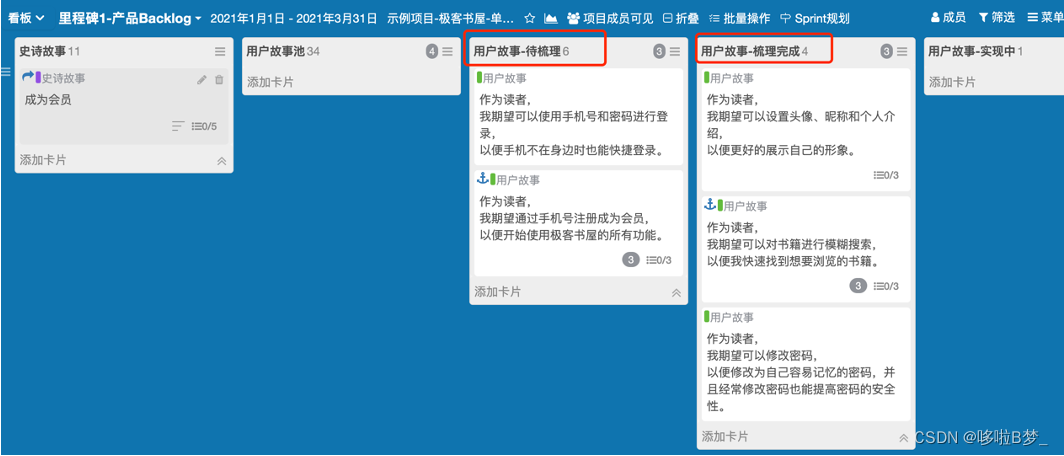Image resolution: width=1064 pixels, height=456 pixels.
Task: Click badge 3 on the 模糊搜索 card
Action: point(858,286)
